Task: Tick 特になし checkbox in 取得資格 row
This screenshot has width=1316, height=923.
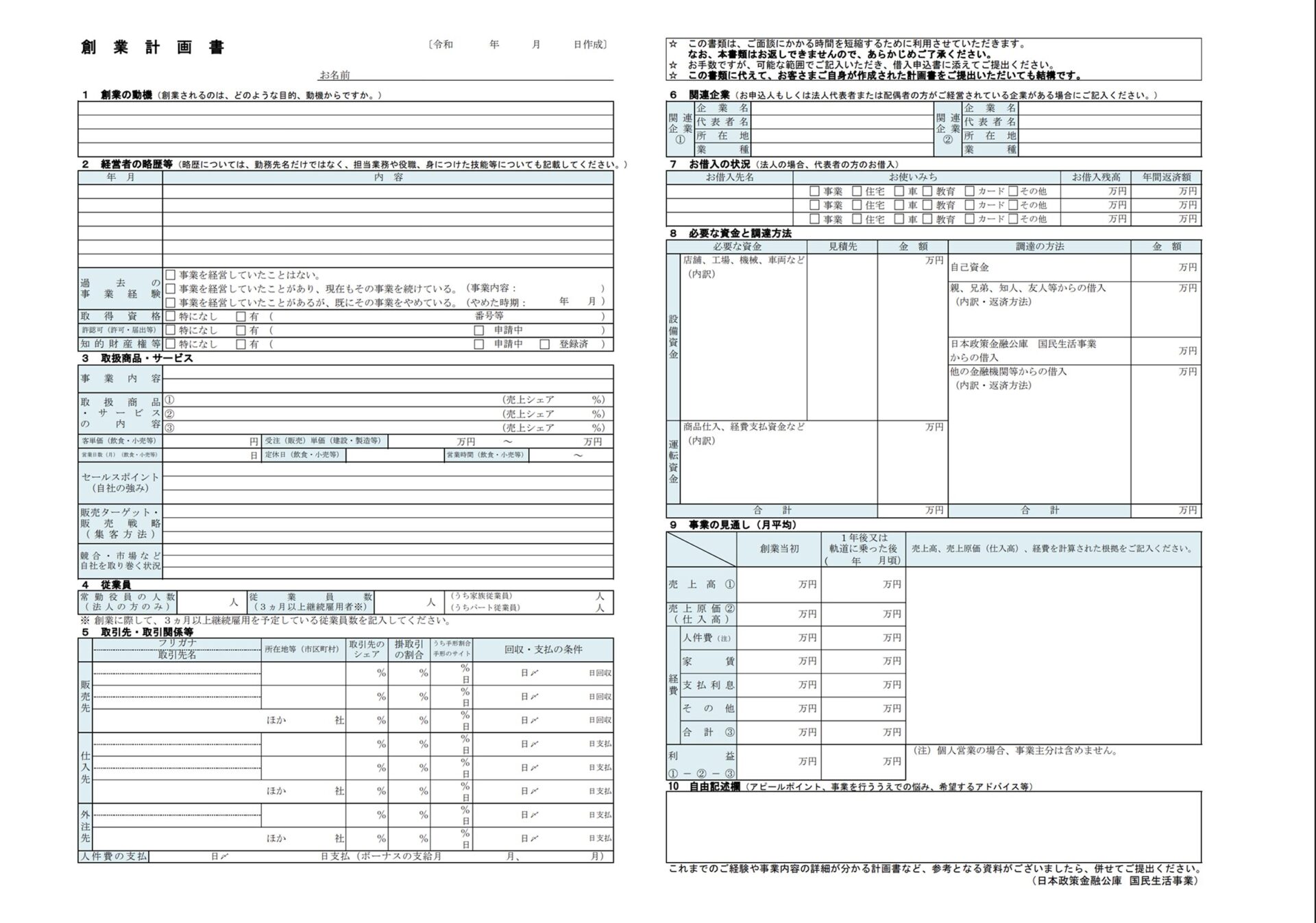Action: point(171,317)
